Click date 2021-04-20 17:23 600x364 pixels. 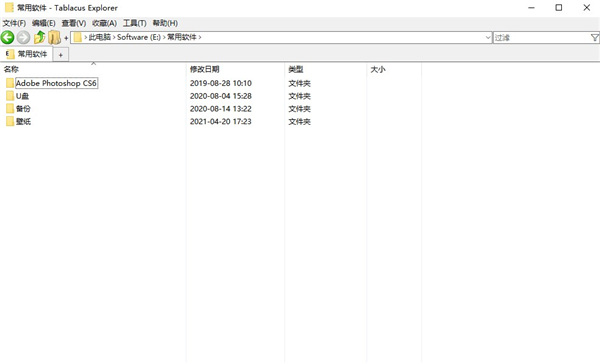point(221,122)
